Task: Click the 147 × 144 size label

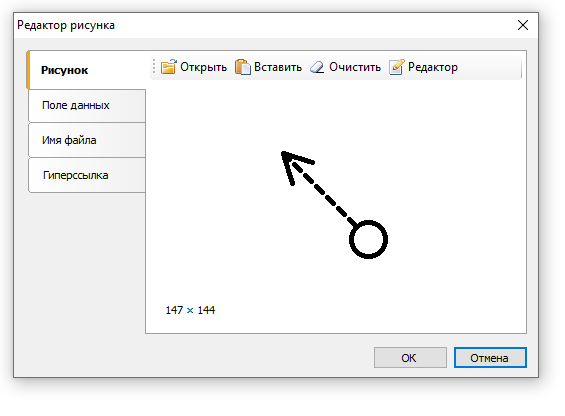Action: tap(190, 310)
